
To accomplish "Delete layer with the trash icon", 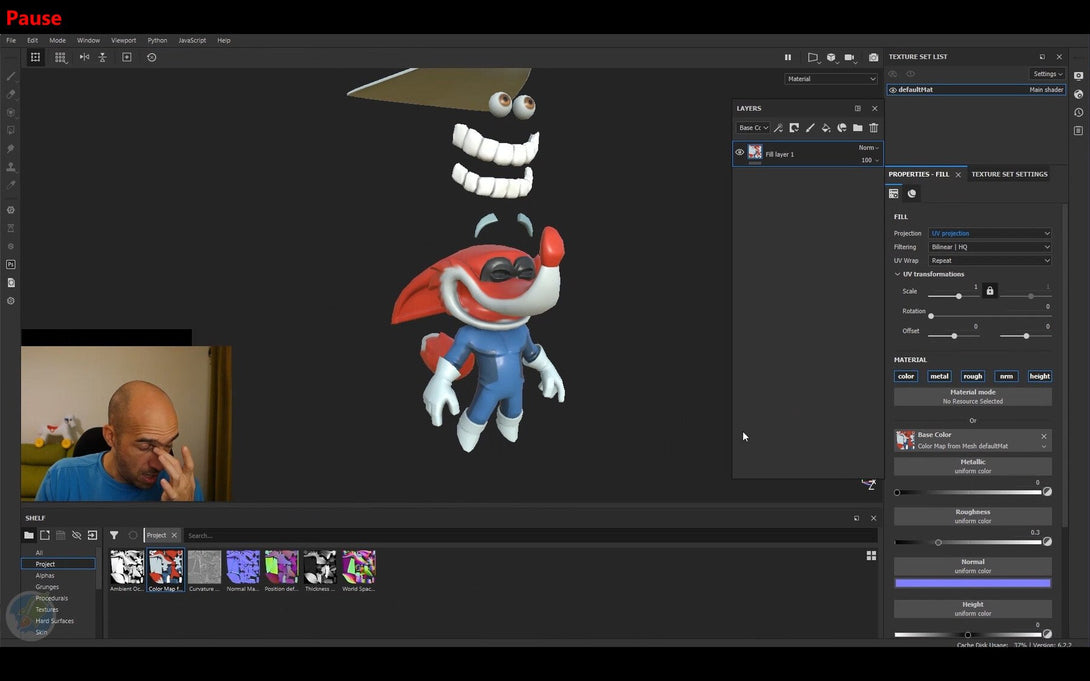I will pyautogui.click(x=874, y=128).
